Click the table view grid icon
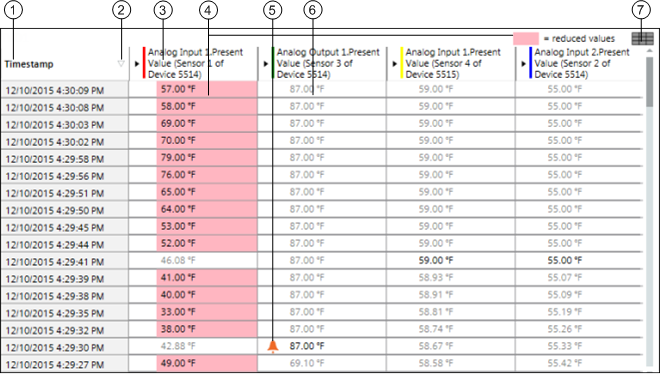This screenshot has height=374, width=661. click(642, 39)
